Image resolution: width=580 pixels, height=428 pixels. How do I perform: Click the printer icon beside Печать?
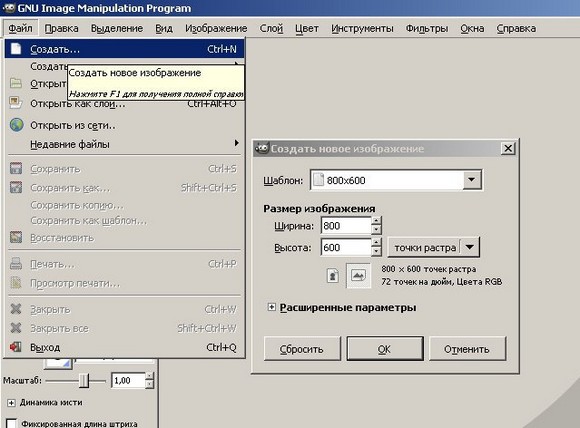16,264
